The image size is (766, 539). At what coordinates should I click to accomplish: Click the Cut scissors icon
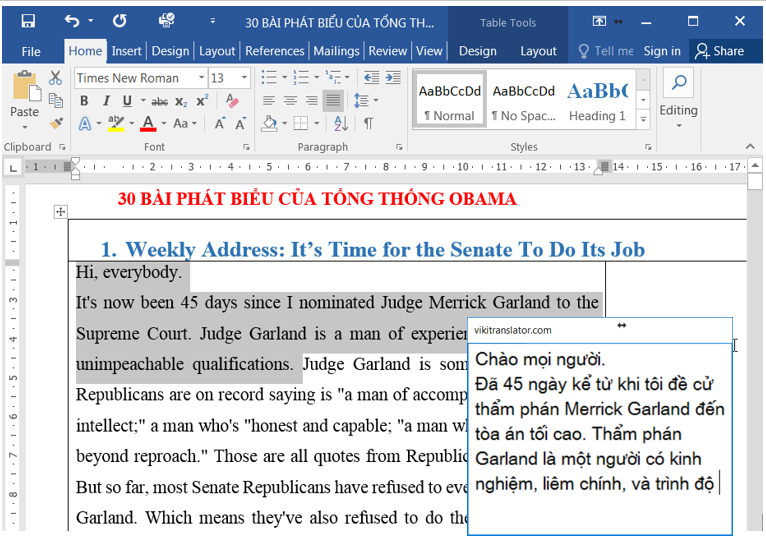pyautogui.click(x=56, y=78)
